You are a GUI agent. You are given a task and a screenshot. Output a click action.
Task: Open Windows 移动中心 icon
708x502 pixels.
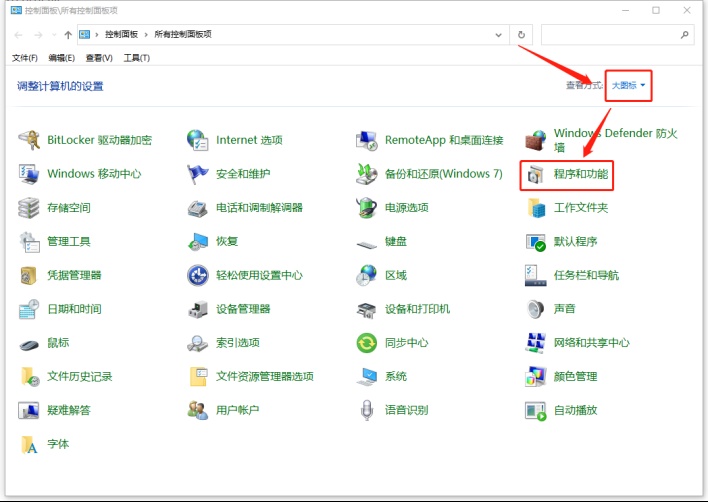29,174
